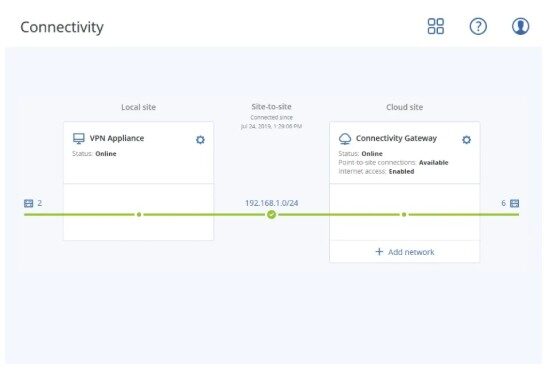Click the cloud server count 6
Screen dimensions: 547x372
click(x=503, y=203)
